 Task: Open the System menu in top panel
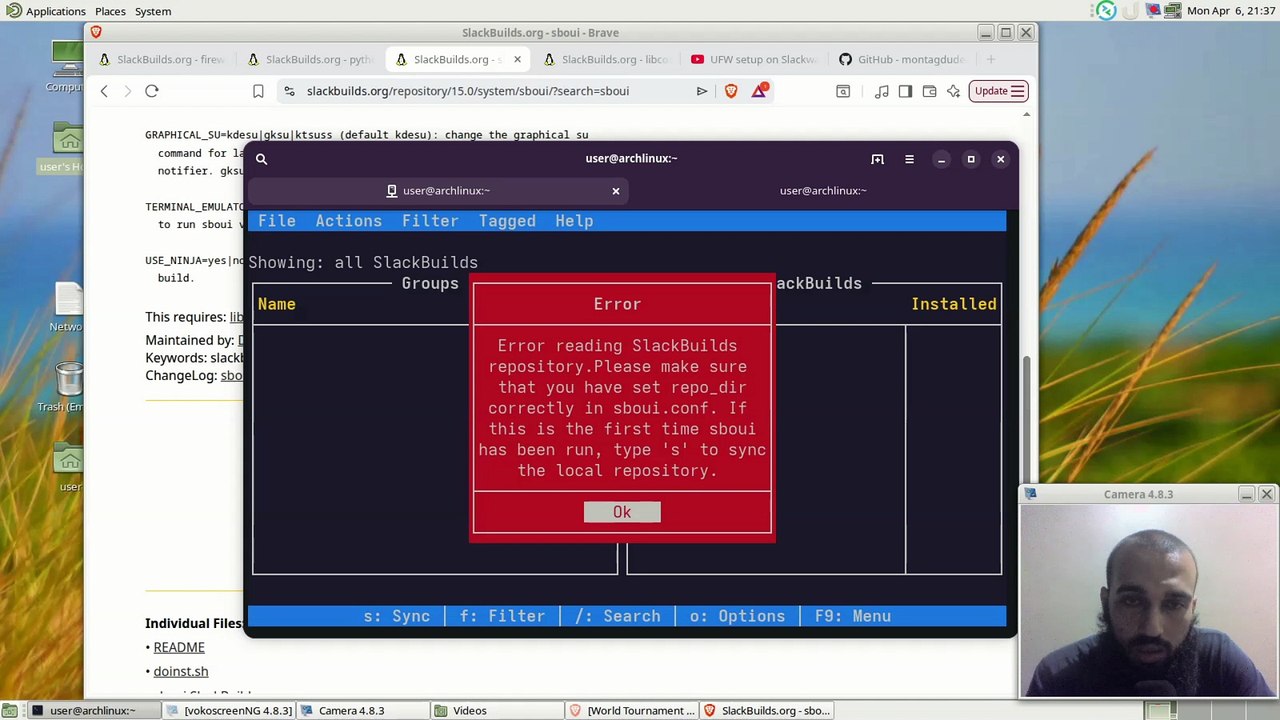(153, 11)
